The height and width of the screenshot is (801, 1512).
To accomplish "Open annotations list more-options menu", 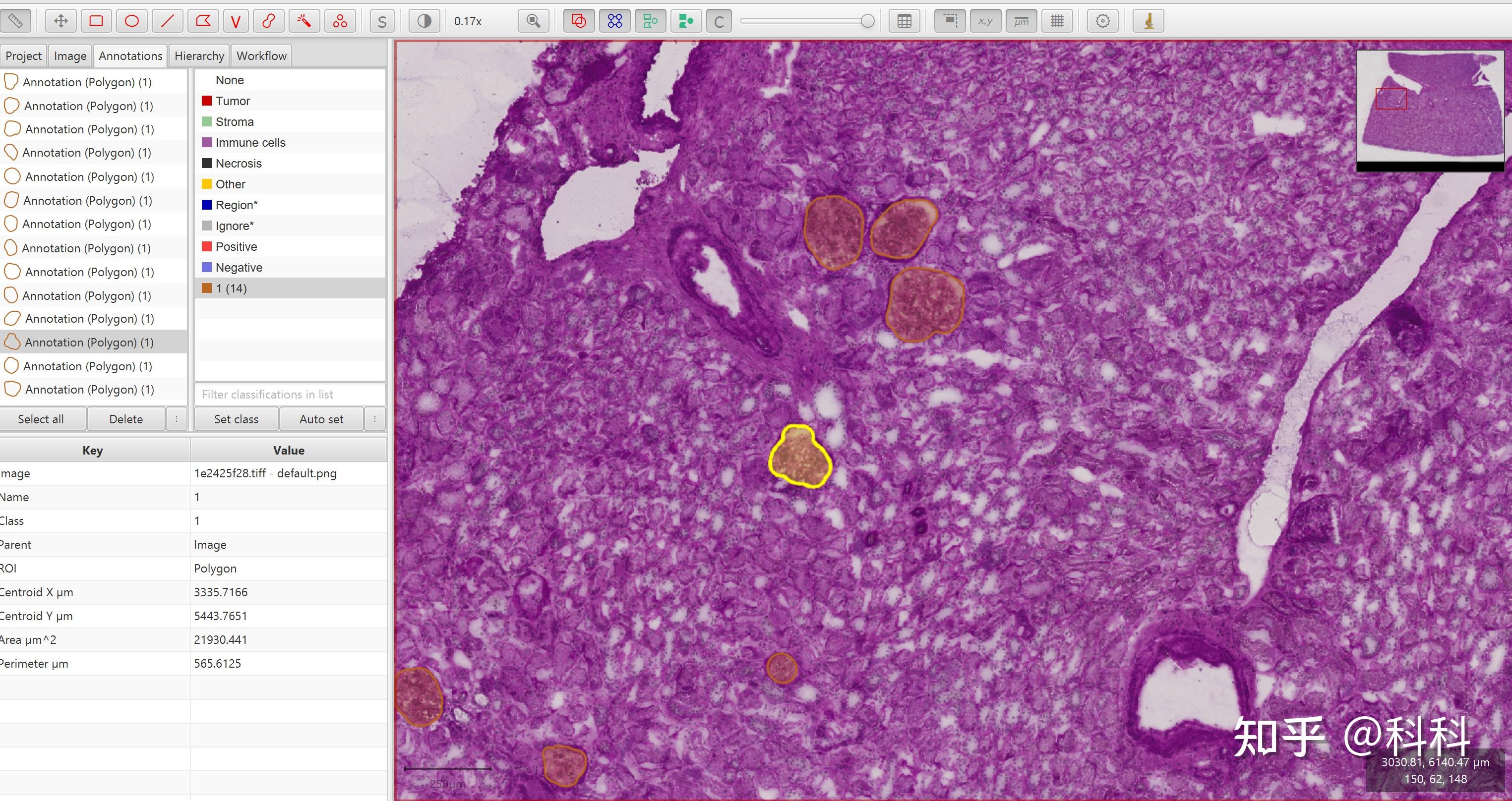I will pyautogui.click(x=176, y=419).
